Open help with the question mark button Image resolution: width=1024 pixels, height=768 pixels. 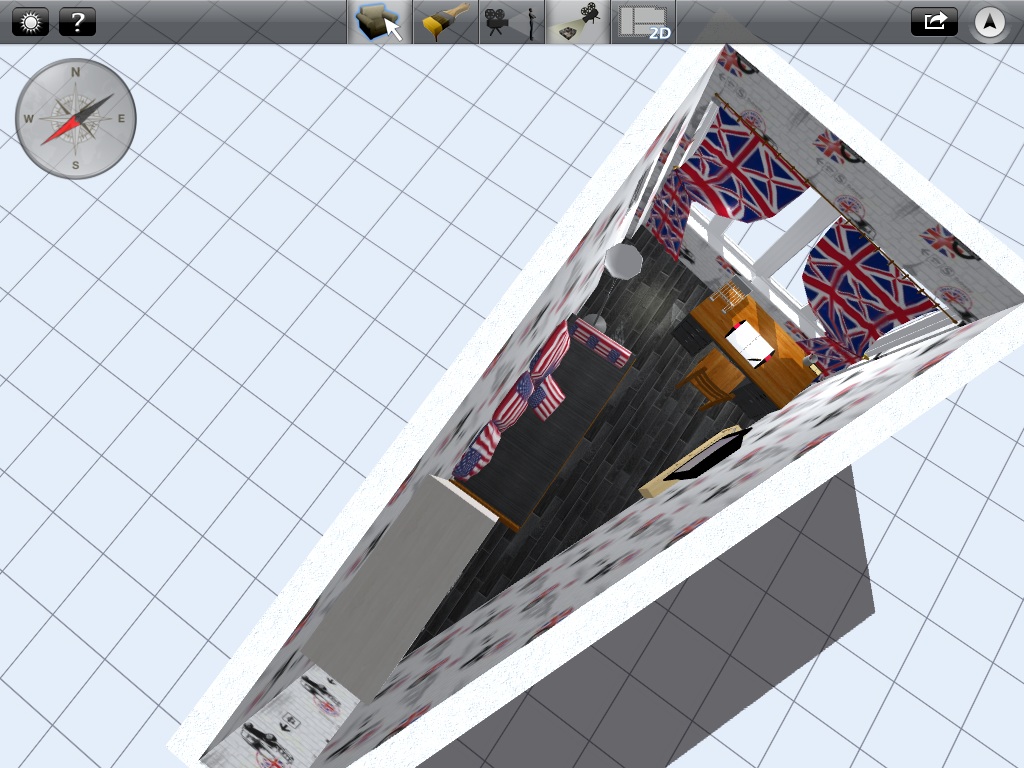tap(77, 21)
